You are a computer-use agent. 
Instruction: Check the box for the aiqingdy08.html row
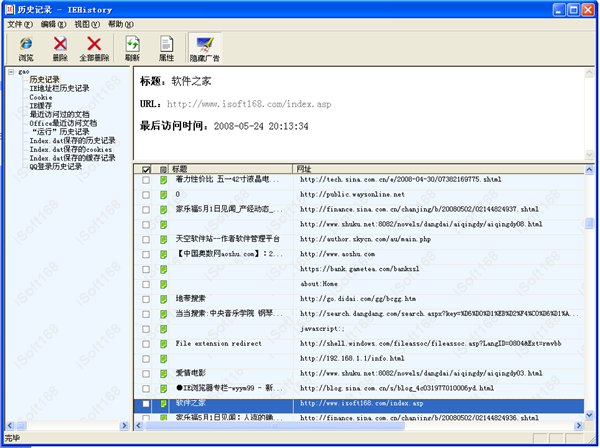(x=146, y=225)
